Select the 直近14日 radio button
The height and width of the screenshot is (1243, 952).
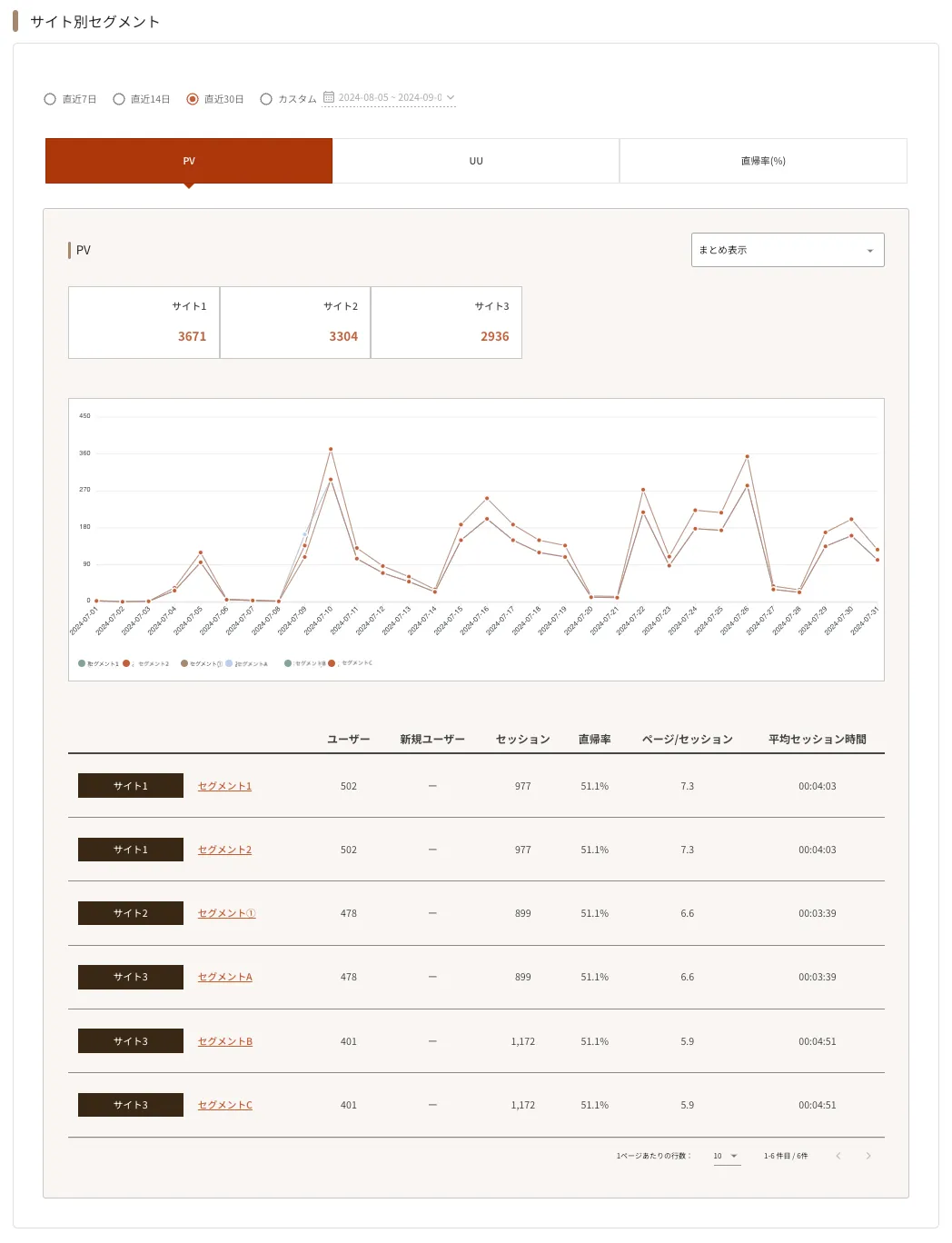(x=119, y=99)
